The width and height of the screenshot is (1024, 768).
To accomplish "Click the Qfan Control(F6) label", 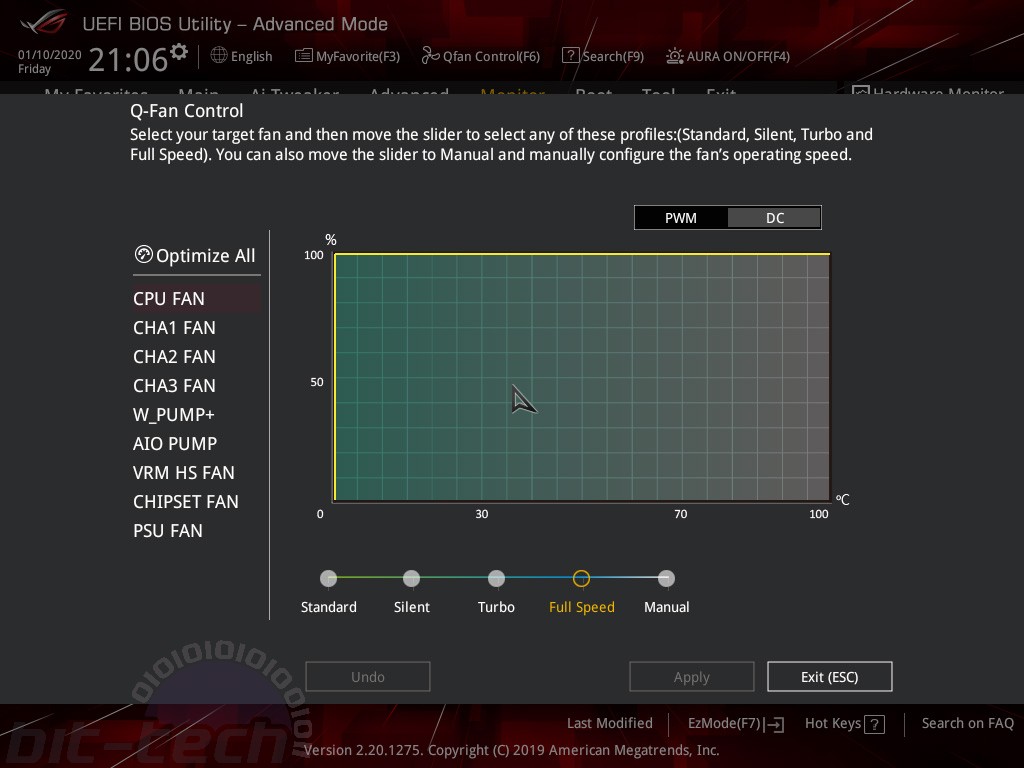I will tap(491, 57).
